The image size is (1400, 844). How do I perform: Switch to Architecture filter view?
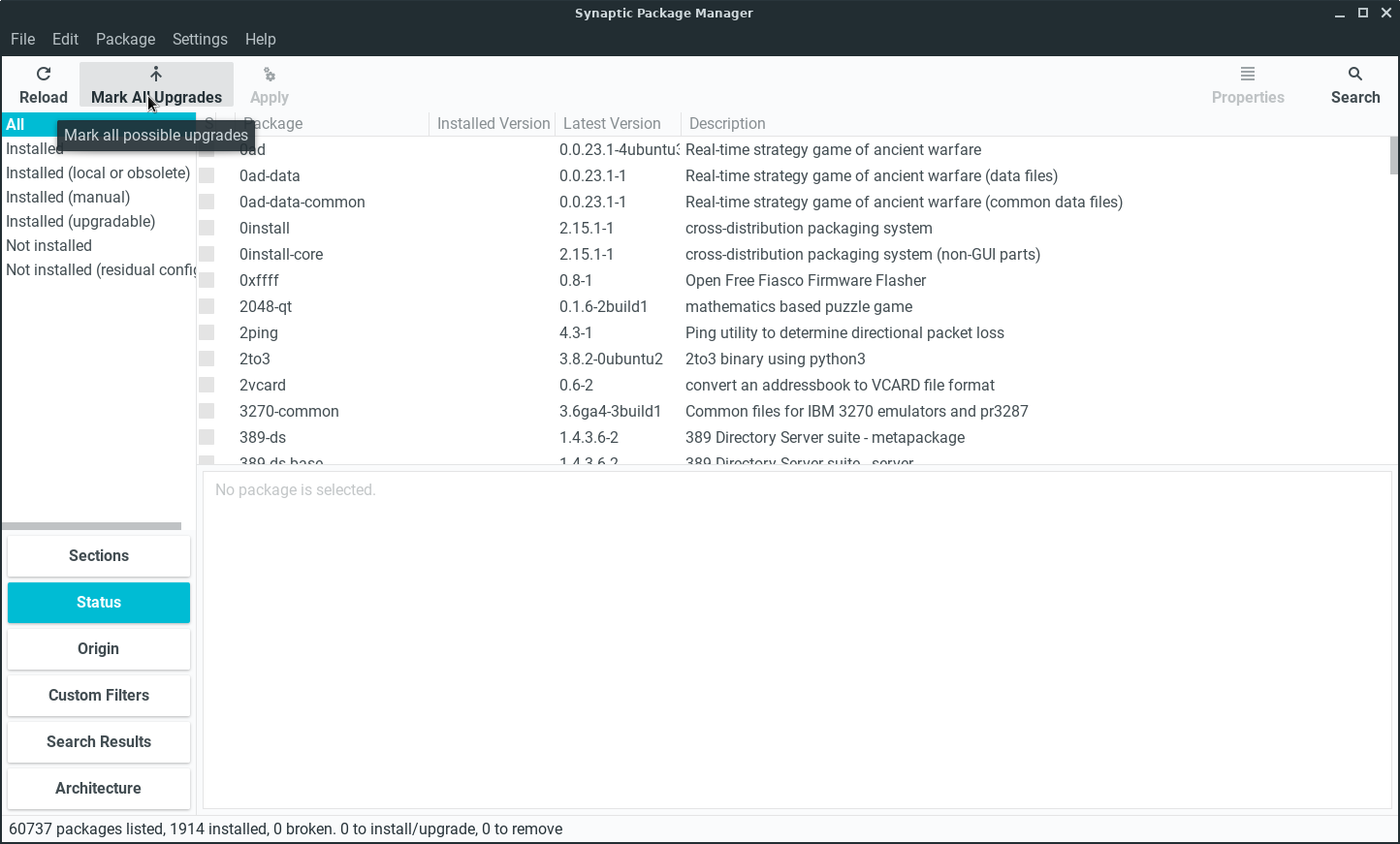pyautogui.click(x=99, y=789)
